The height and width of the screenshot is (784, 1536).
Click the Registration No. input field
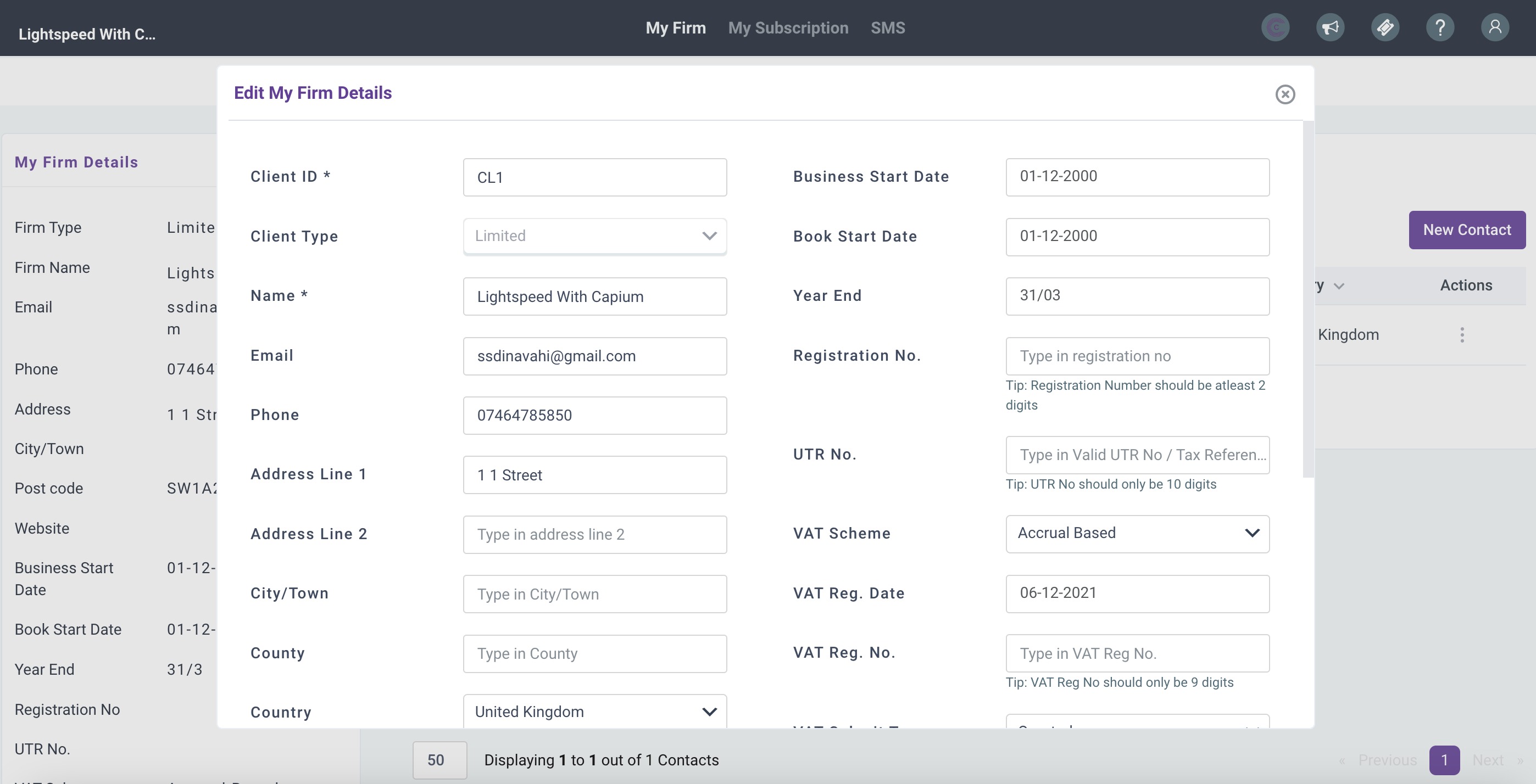click(x=1137, y=356)
